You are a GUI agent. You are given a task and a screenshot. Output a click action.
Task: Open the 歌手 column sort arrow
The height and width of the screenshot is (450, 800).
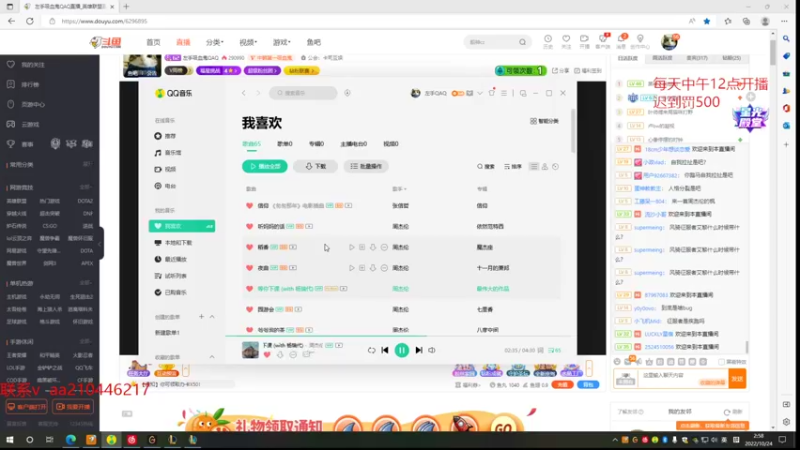coord(406,189)
